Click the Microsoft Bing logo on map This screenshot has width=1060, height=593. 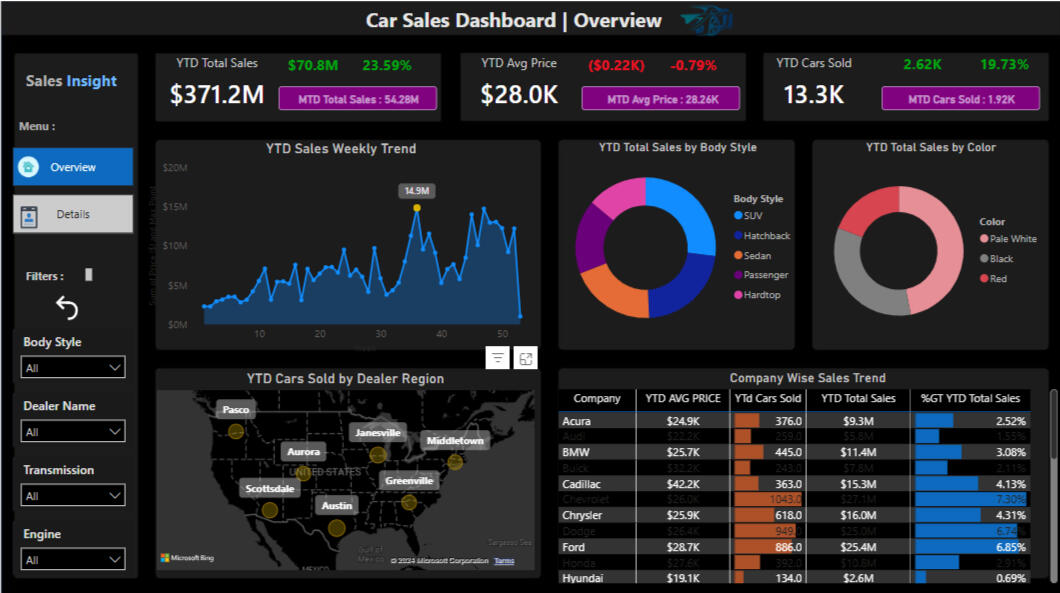click(187, 558)
